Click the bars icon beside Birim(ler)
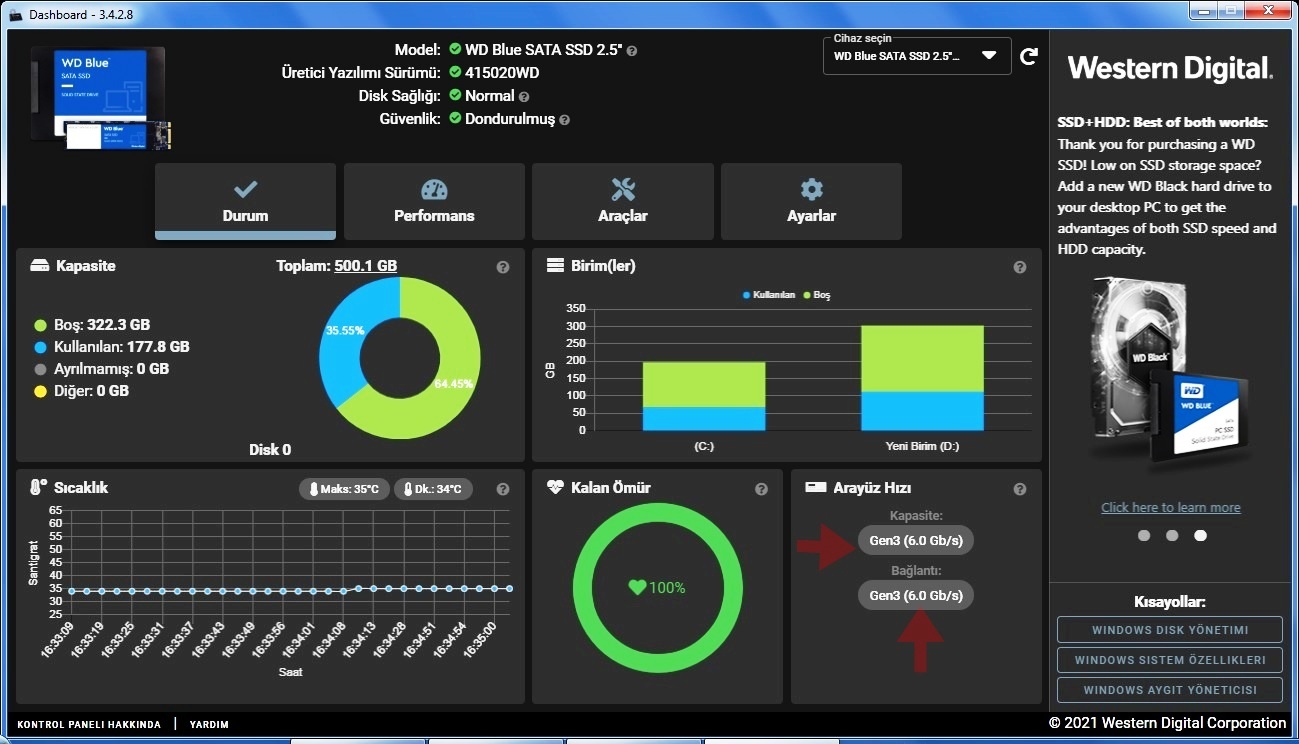Viewport: 1299px width, 744px height. pos(556,266)
